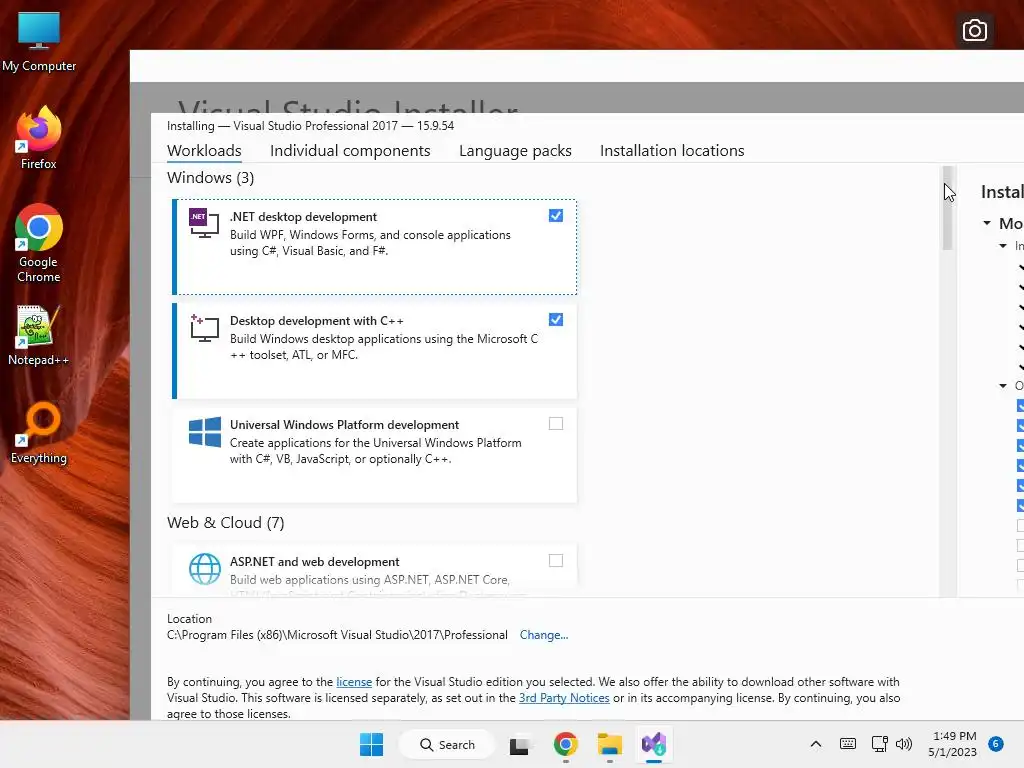Collapse the Optional components subsection
1024x768 pixels.
(x=1003, y=386)
